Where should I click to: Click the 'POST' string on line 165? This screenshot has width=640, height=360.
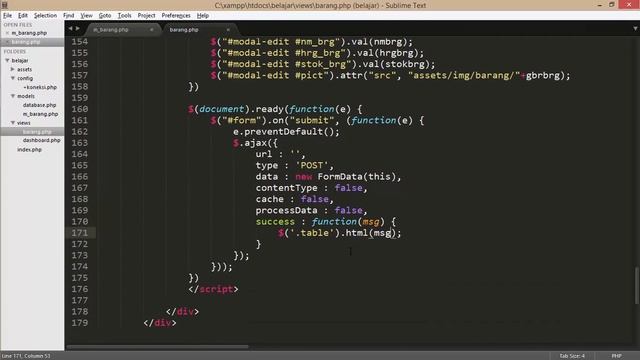(x=311, y=165)
